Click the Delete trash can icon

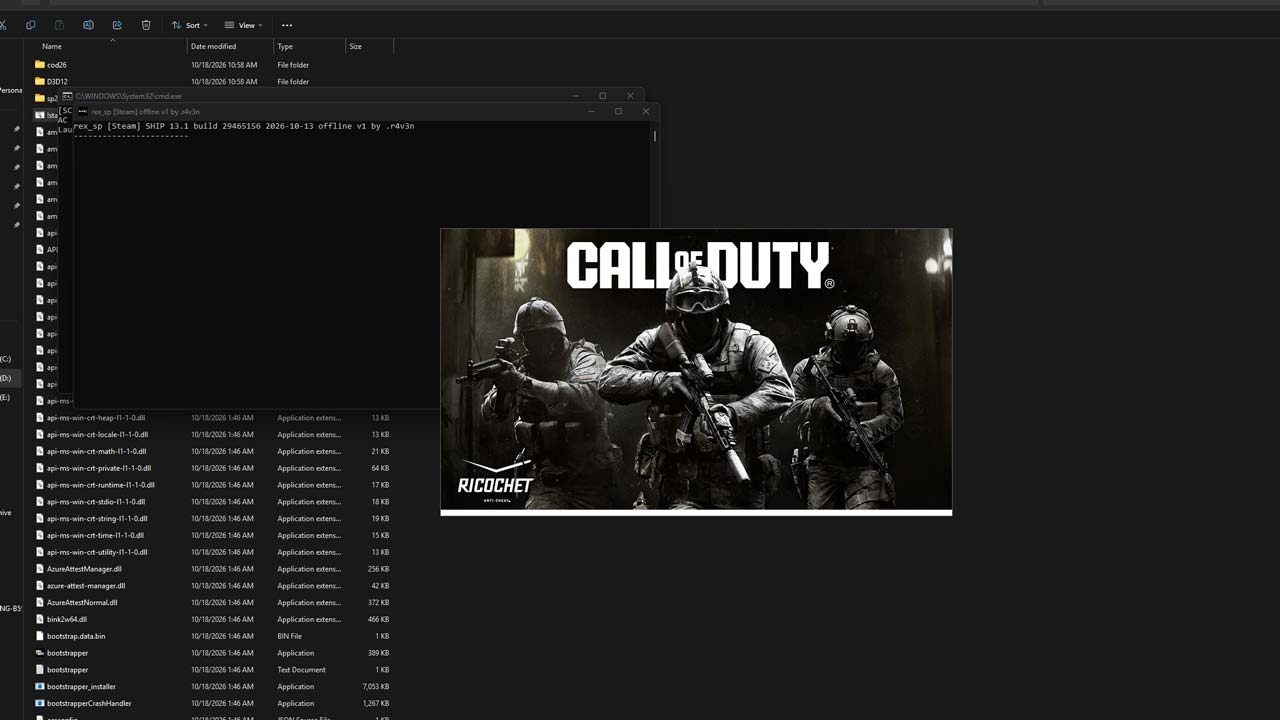point(146,25)
